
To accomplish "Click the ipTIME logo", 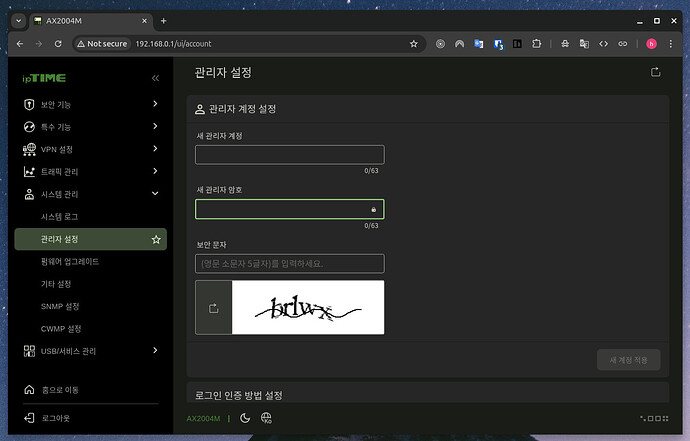I will pyautogui.click(x=44, y=78).
